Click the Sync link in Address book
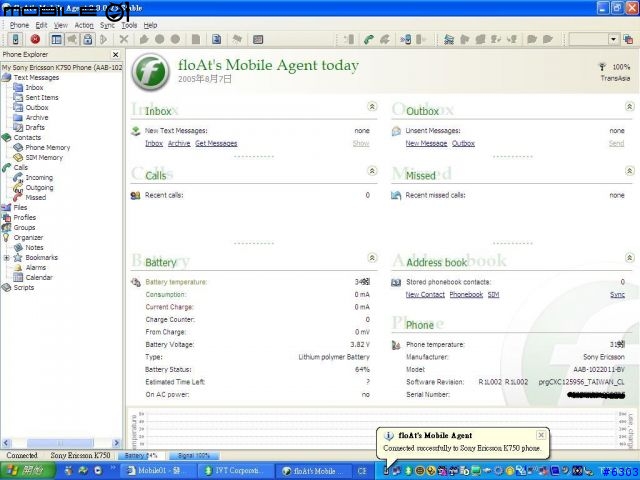Viewport: 640px width, 480px height. tap(617, 294)
